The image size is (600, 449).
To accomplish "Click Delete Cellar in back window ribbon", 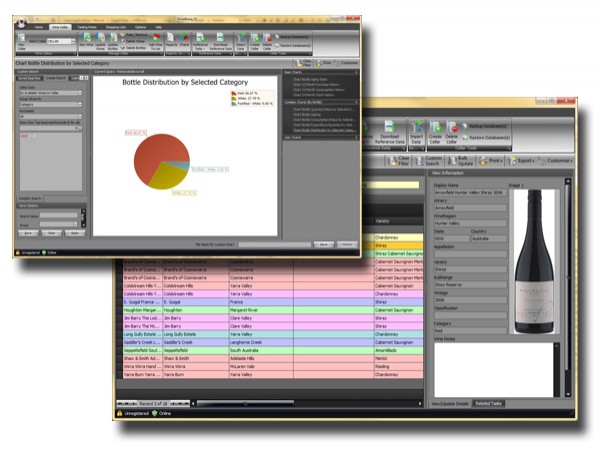I will (x=452, y=132).
